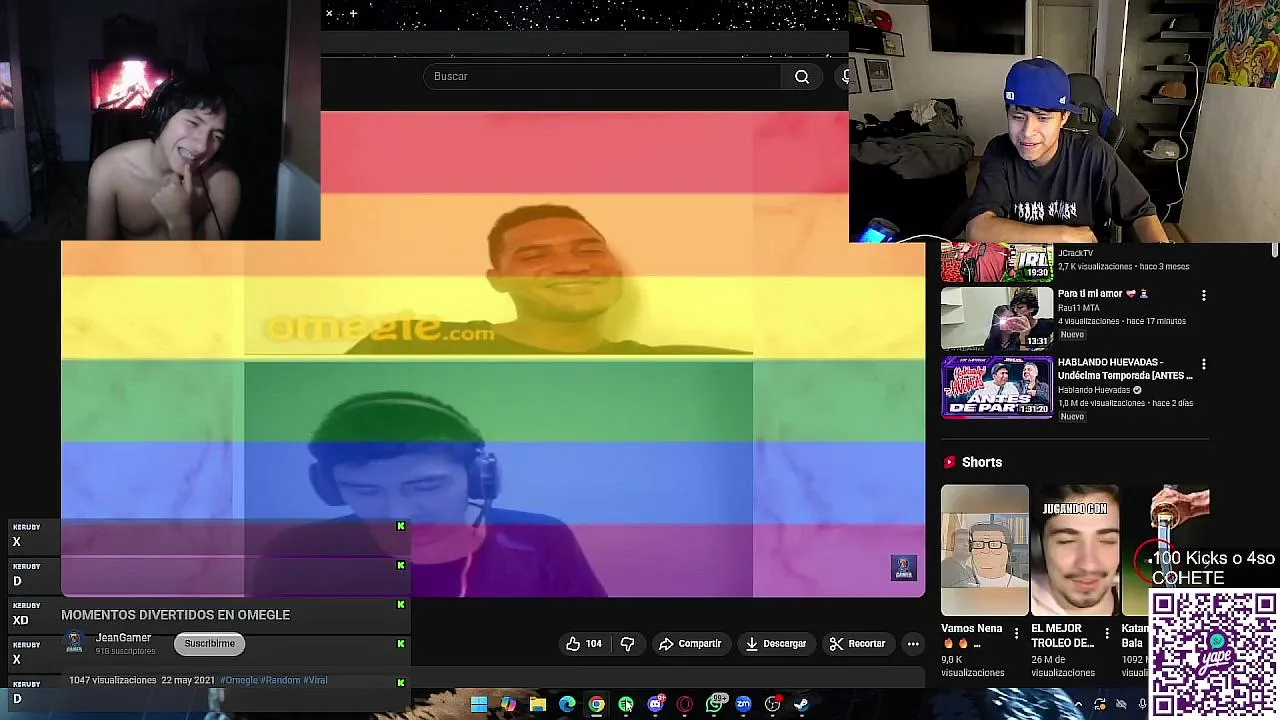
Task: Click the #Viral hashtag
Action: [x=316, y=680]
